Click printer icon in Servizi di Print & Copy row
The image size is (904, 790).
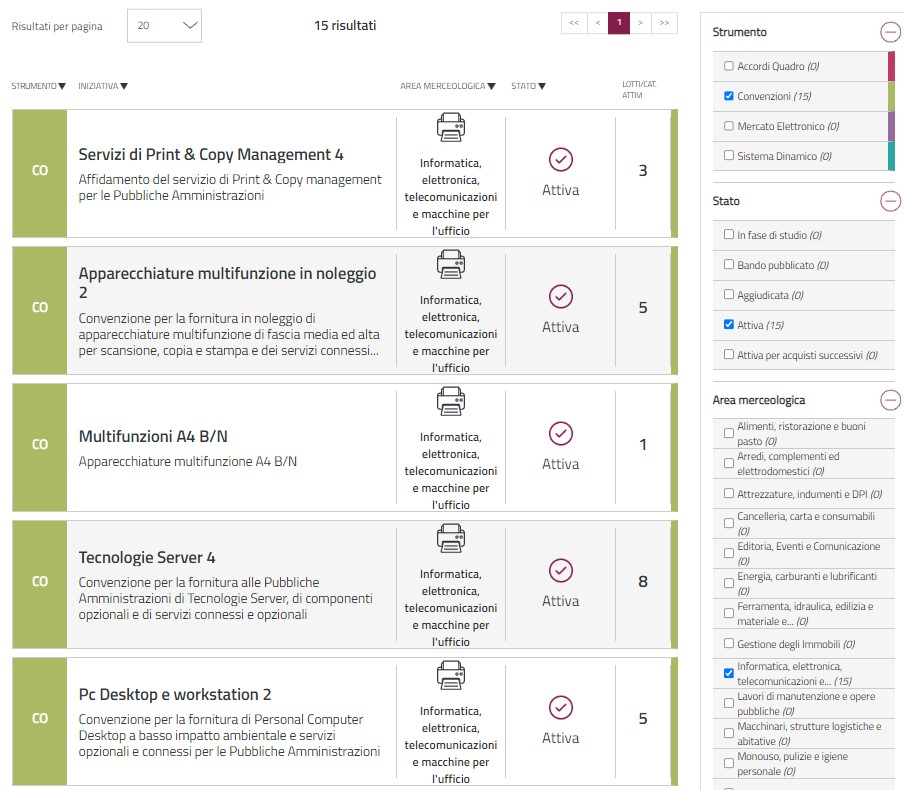tap(450, 128)
